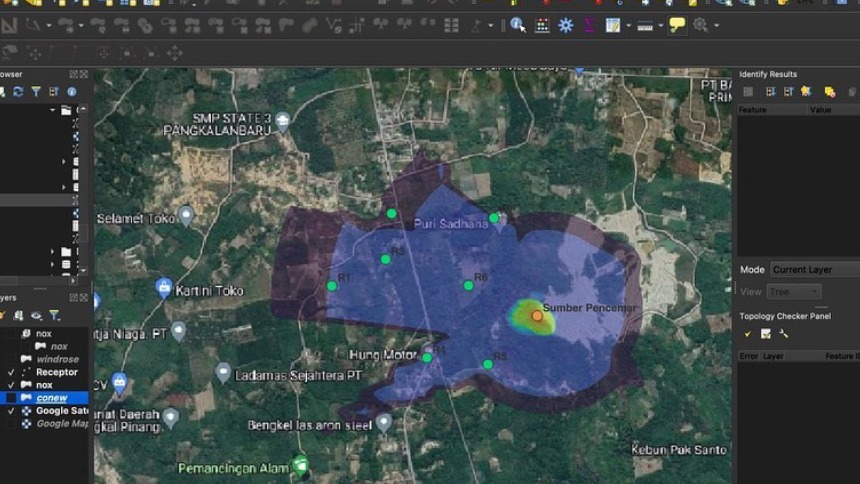Open the Field Calculator icon
Viewport: 860px width, 484px height.
(612, 25)
